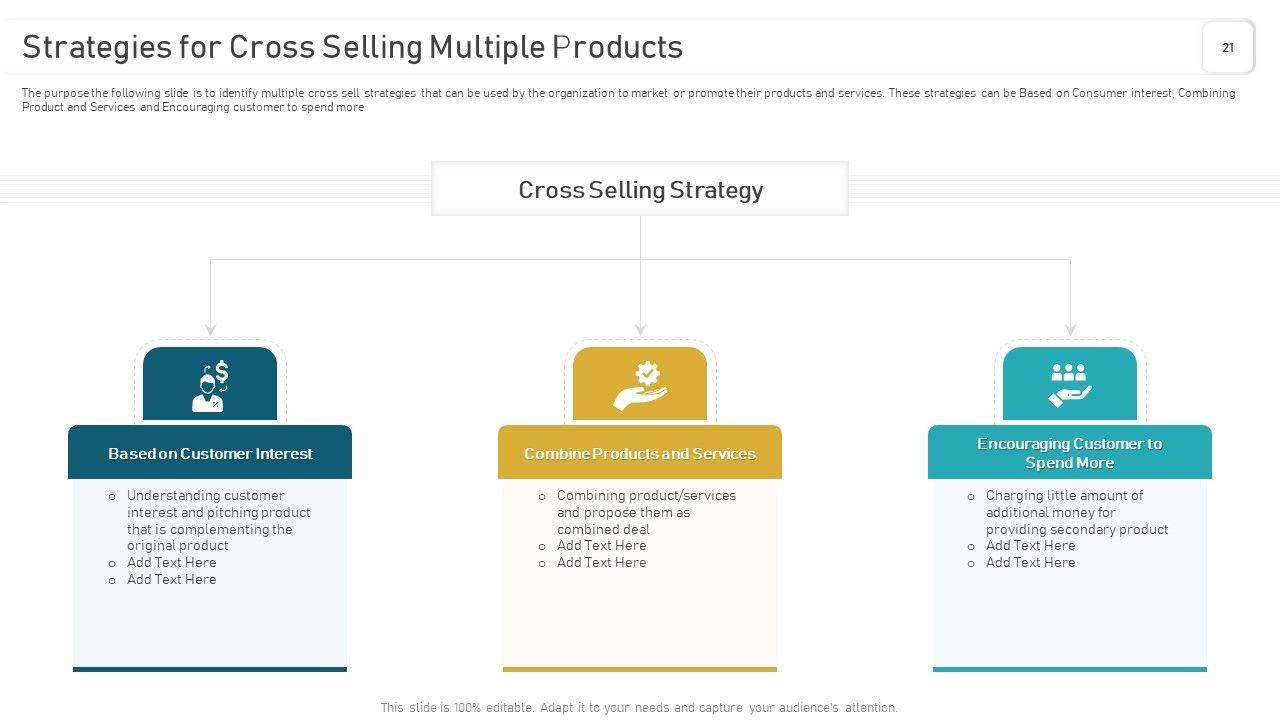Select the Based on Customer Interest header

(x=210, y=453)
